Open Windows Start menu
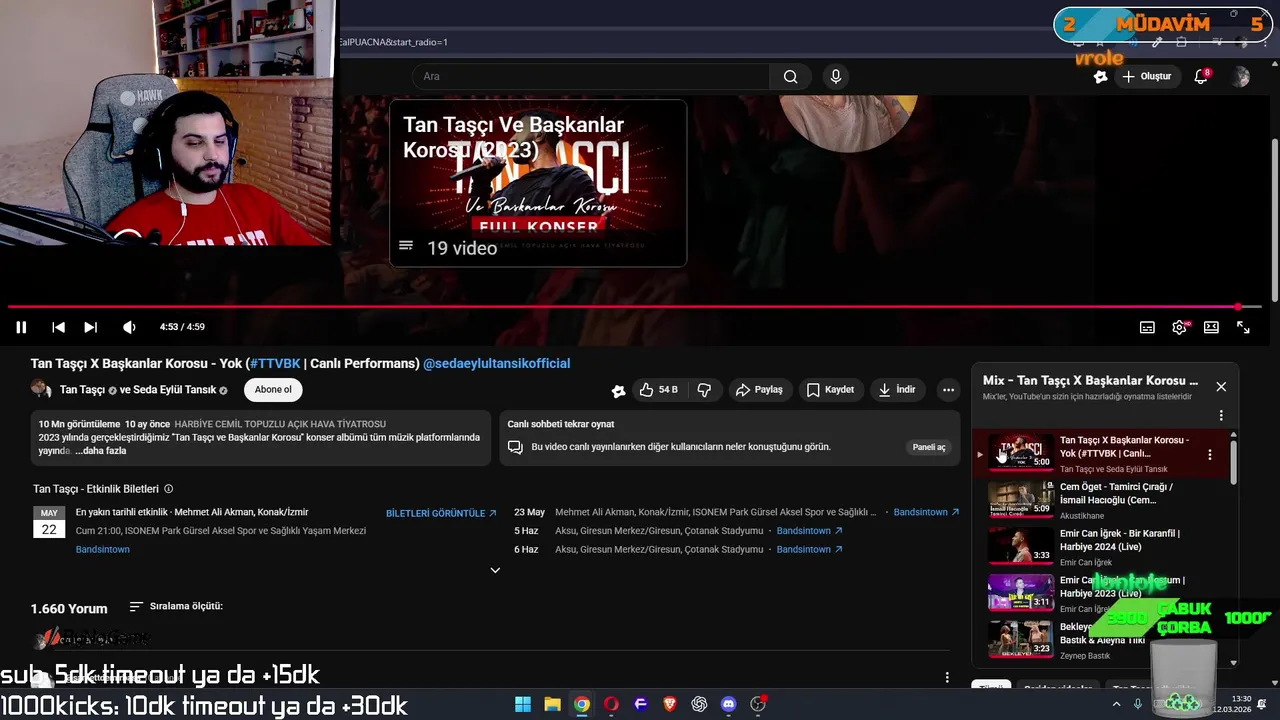The width and height of the screenshot is (1280, 720). pos(523,704)
